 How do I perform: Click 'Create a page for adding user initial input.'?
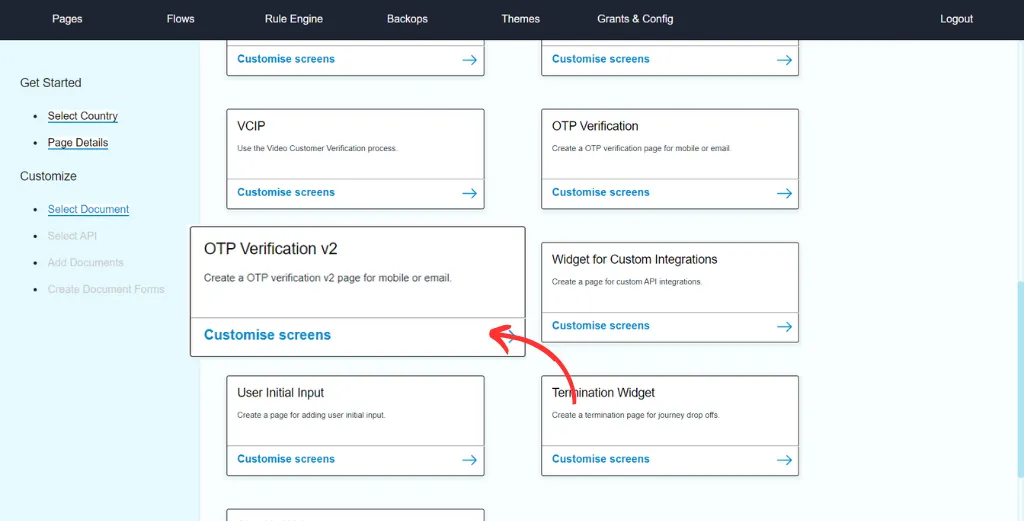(x=311, y=415)
